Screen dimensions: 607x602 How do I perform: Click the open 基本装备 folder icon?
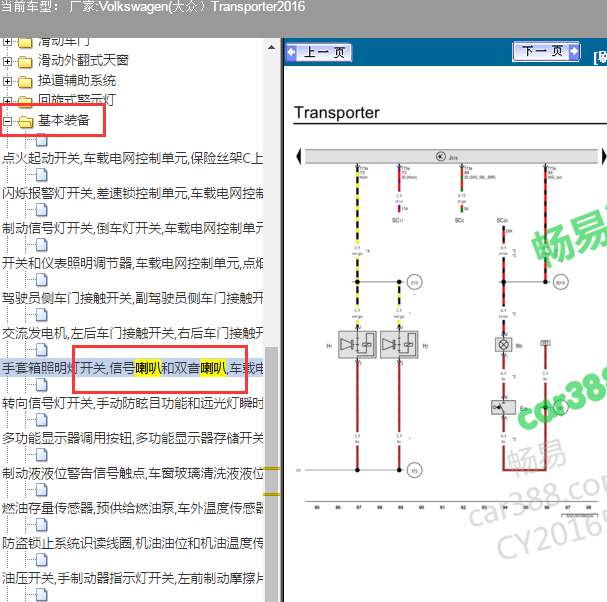tap(26, 122)
